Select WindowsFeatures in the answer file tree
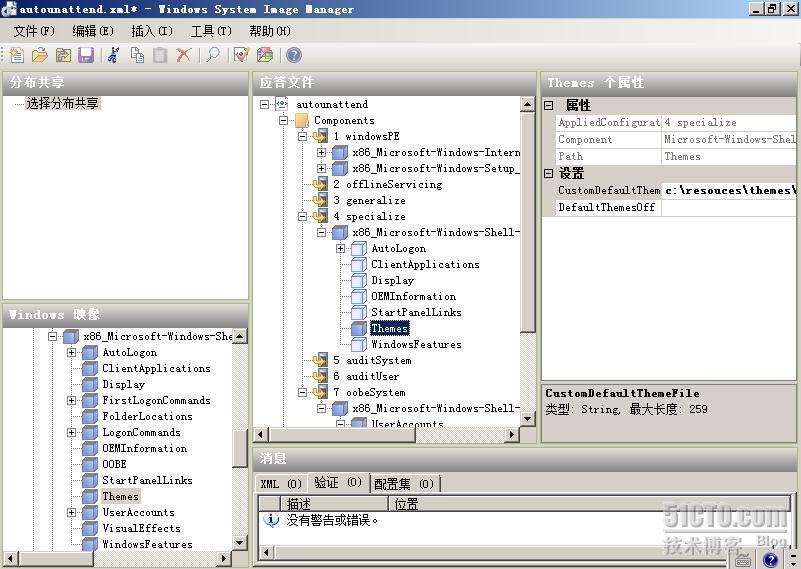The image size is (801, 569). coord(416,344)
